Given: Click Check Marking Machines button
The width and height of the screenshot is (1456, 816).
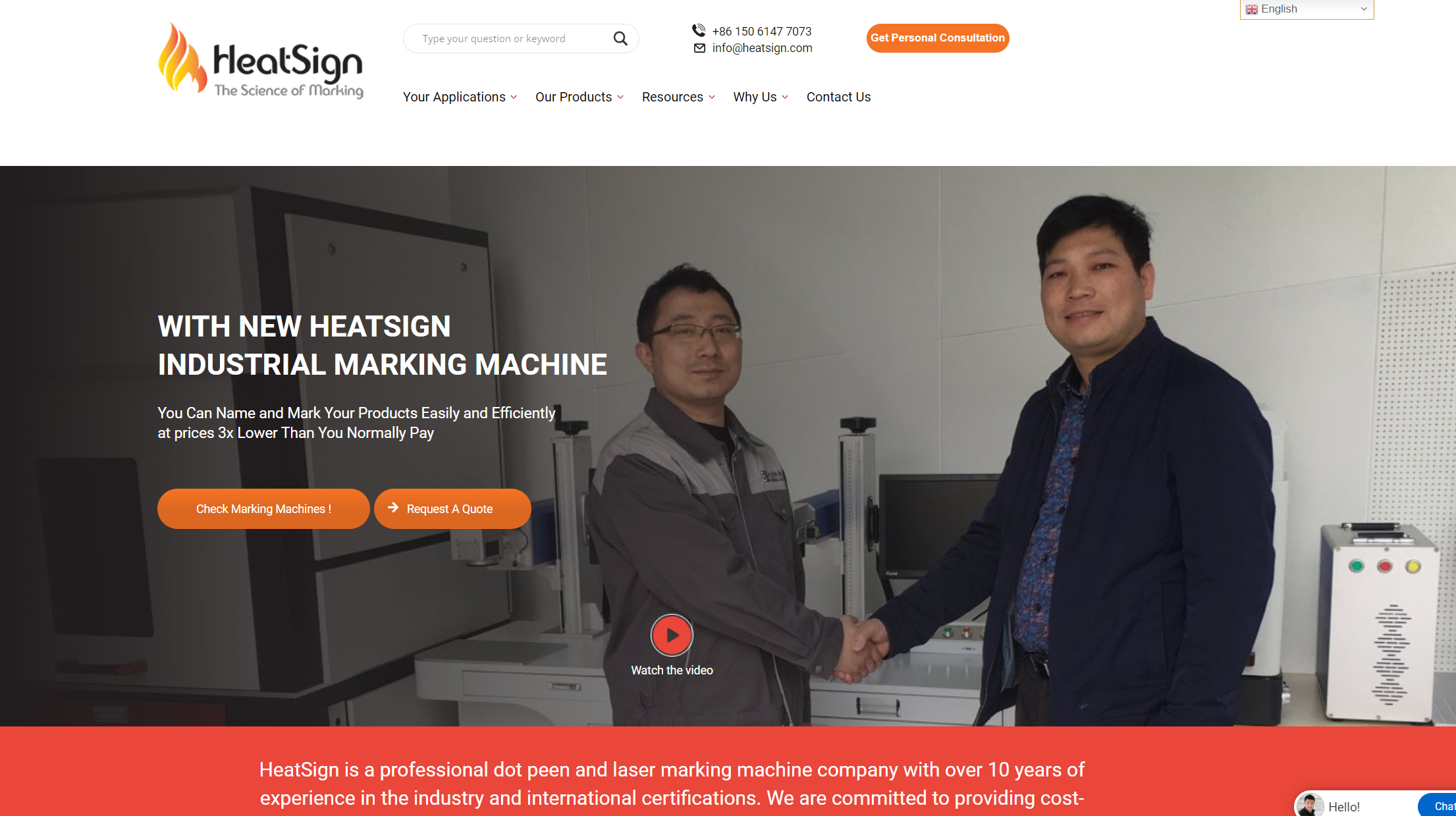Looking at the screenshot, I should pos(263,508).
